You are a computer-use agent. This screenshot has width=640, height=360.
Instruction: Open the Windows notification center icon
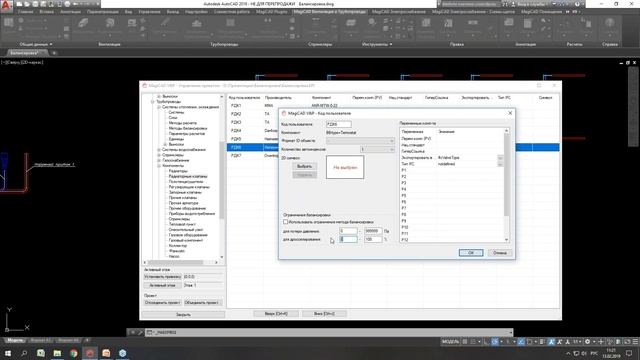pyautogui.click(x=629, y=353)
